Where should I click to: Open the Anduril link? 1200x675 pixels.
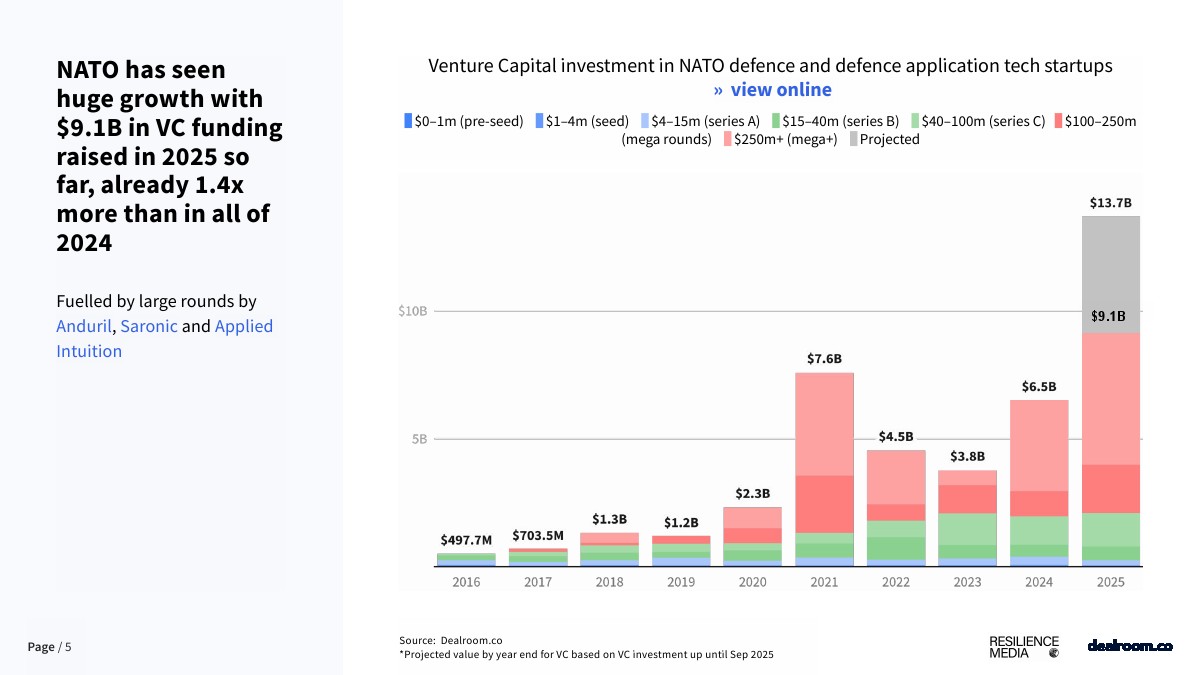tap(84, 326)
